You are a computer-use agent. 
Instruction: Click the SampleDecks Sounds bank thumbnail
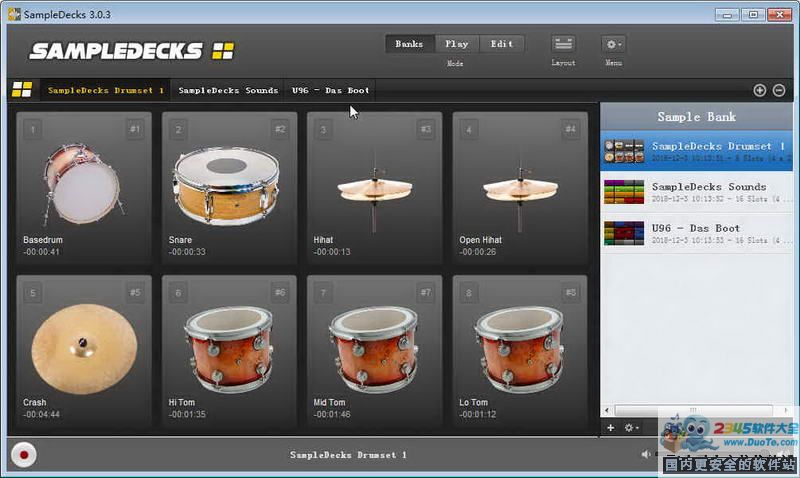tap(623, 192)
